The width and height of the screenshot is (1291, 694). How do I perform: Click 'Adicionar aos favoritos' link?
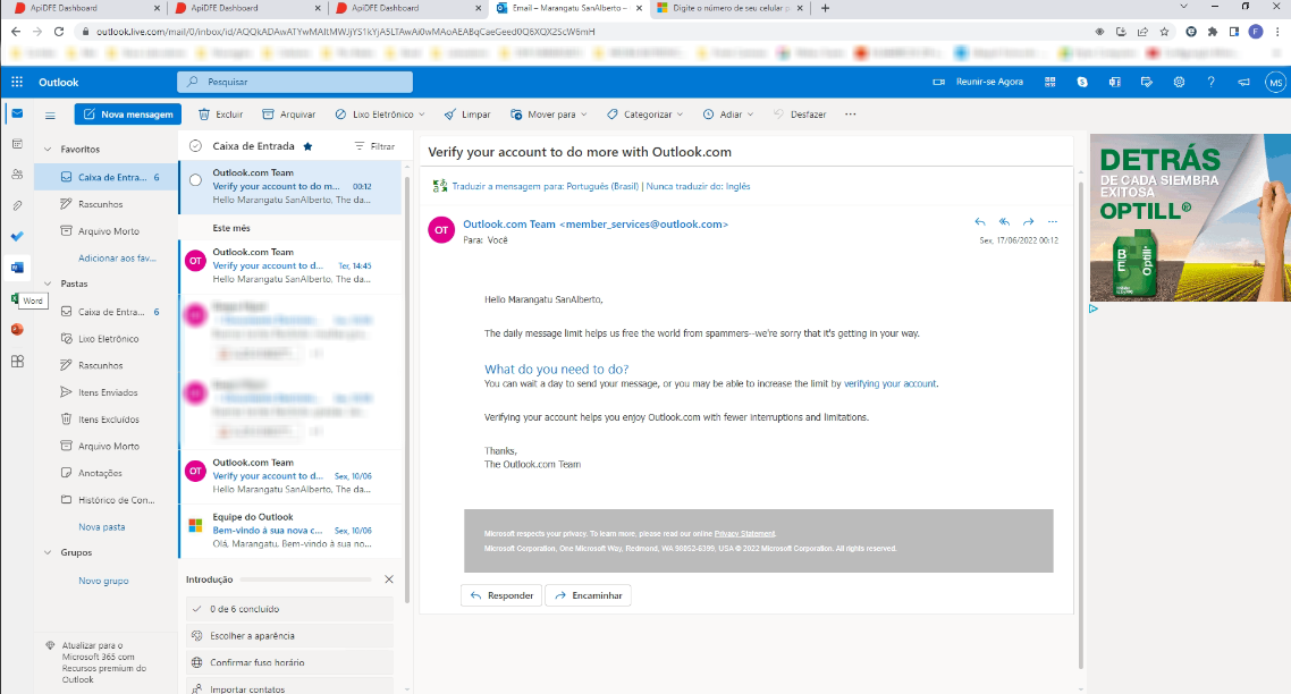(x=118, y=258)
